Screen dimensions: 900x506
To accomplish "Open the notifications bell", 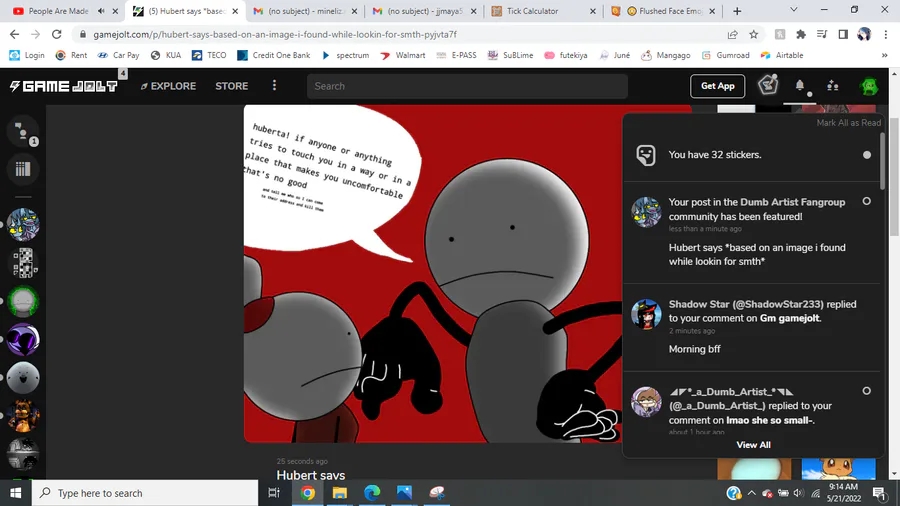I will pyautogui.click(x=800, y=85).
